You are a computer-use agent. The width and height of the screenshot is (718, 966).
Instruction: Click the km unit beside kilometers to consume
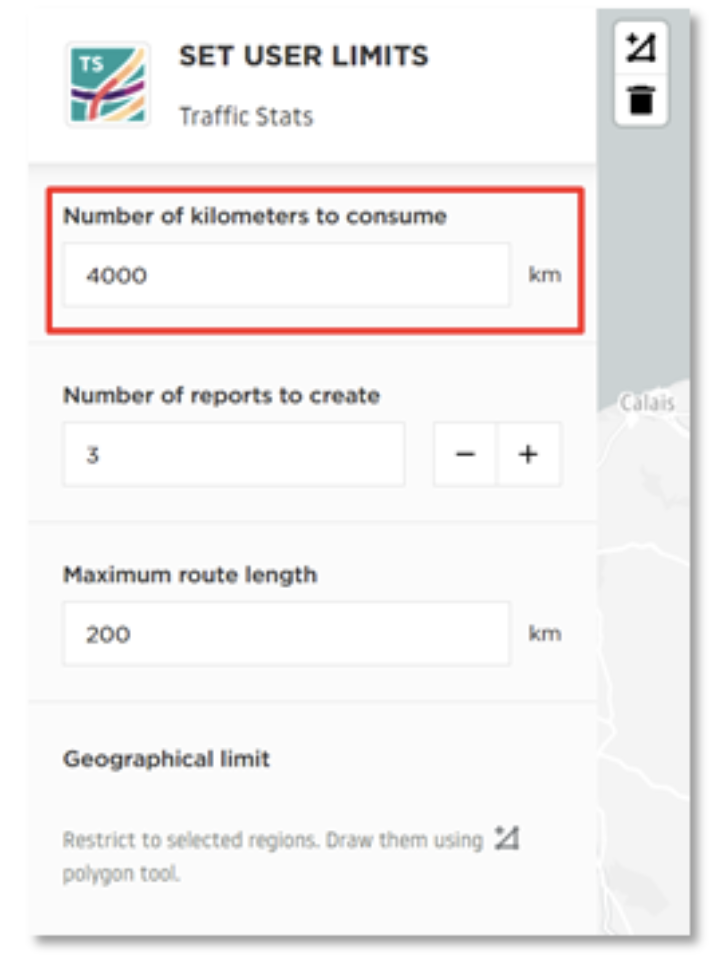545,274
